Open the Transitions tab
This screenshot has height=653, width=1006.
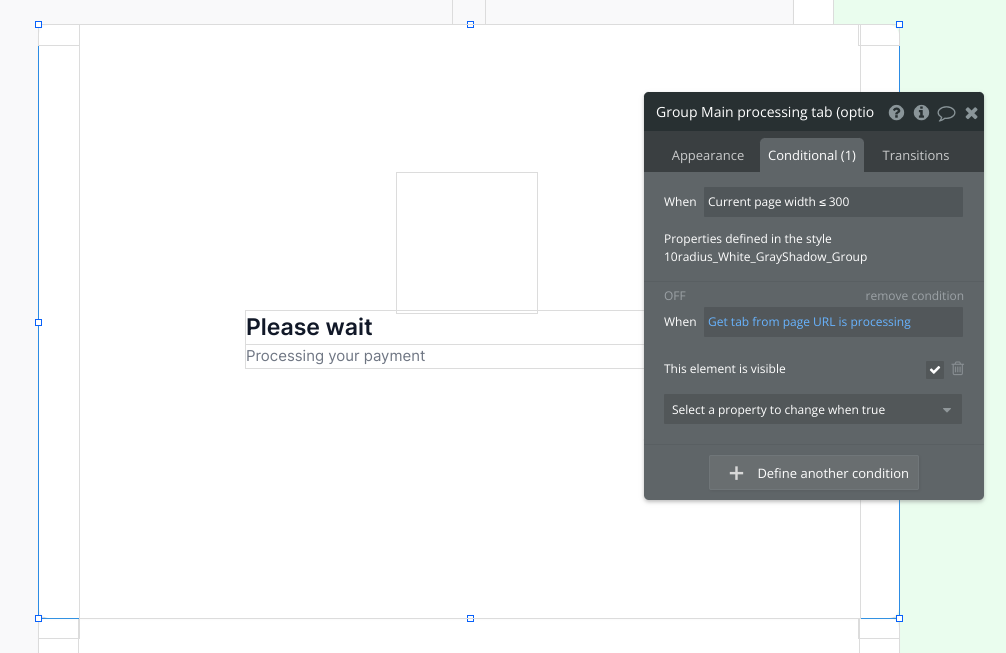(x=915, y=155)
